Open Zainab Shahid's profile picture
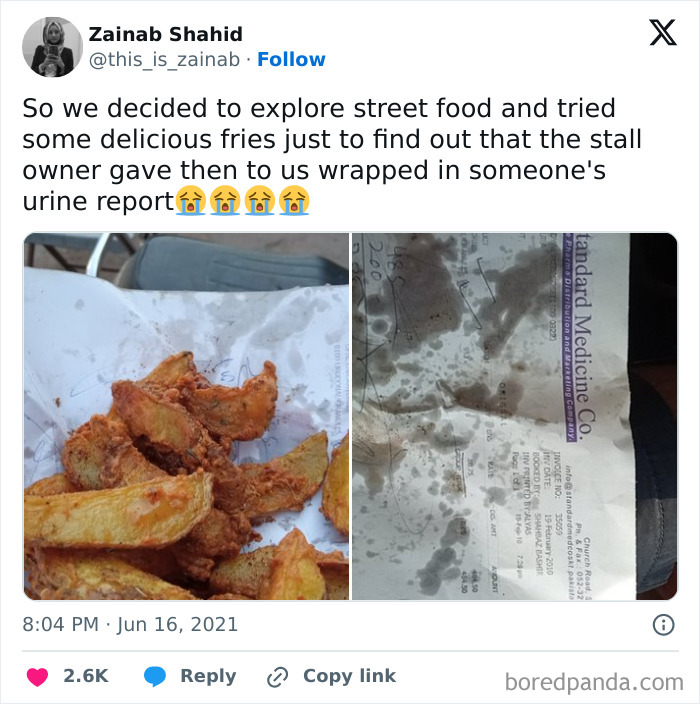 pos(52,47)
